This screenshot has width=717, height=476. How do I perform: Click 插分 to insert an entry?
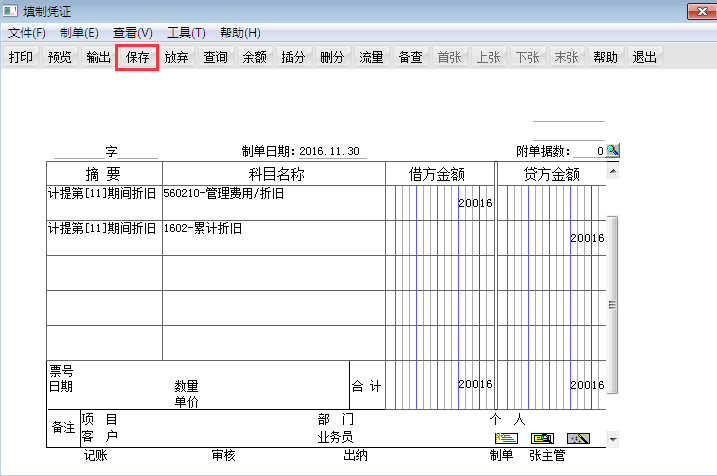coord(293,57)
